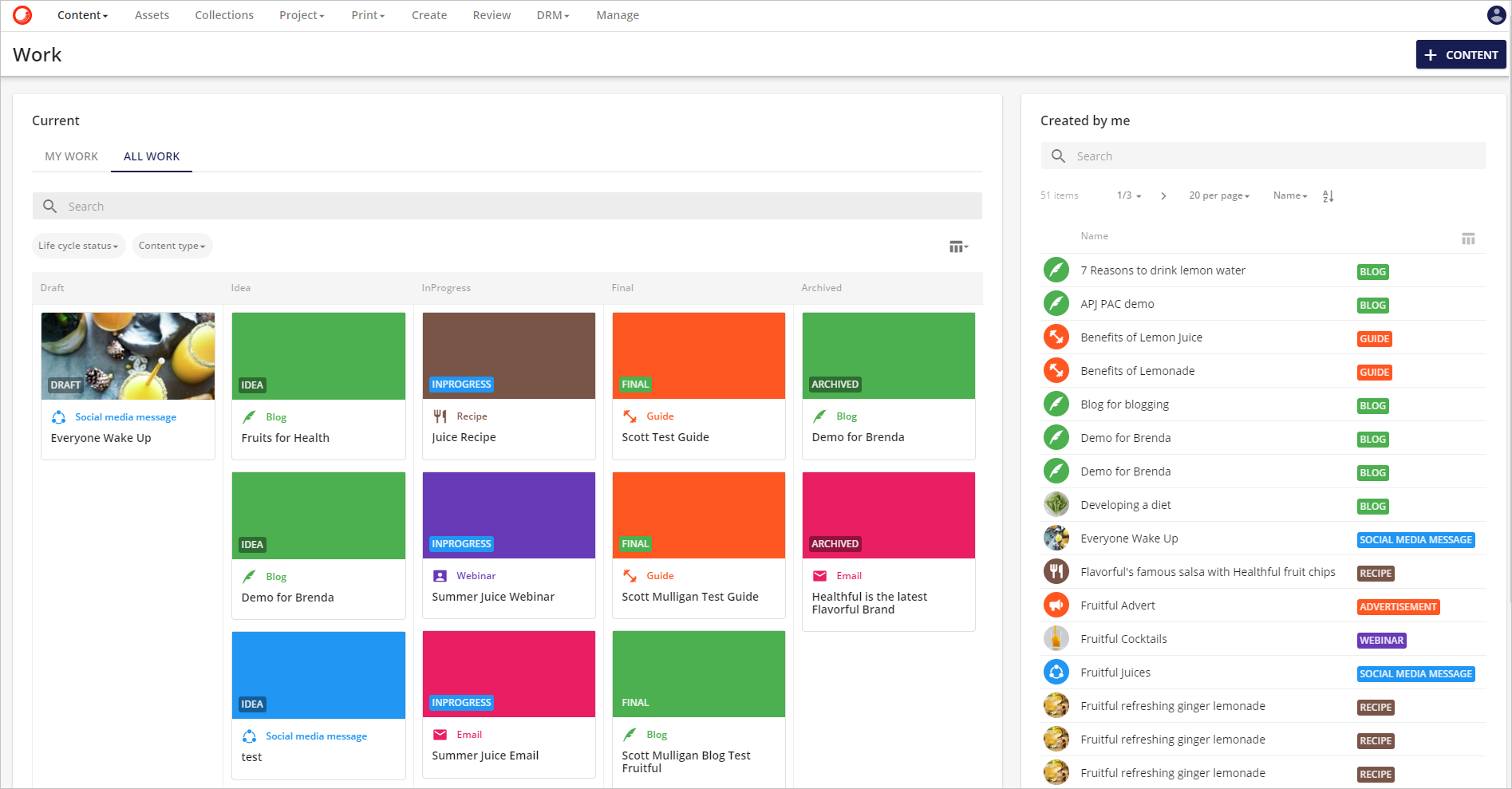Click the Advertisement icon next to 'Fruitful Advert'
The width and height of the screenshot is (1512, 789).
coord(1056,605)
